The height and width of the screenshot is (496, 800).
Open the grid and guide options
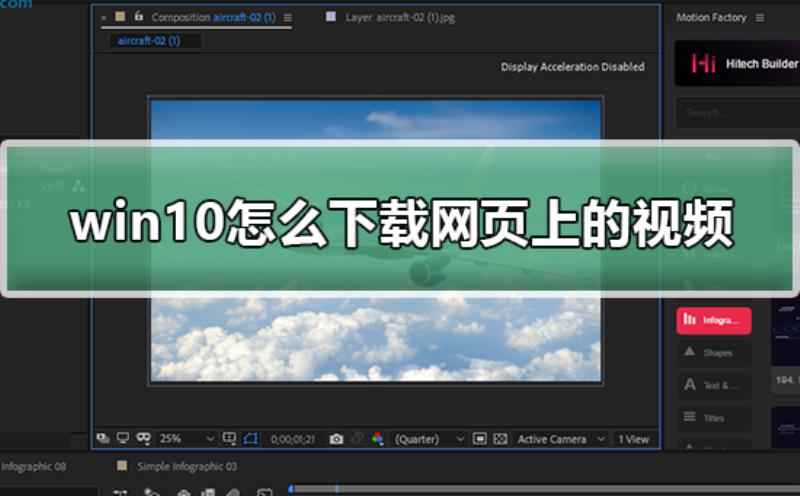[x=229, y=438]
